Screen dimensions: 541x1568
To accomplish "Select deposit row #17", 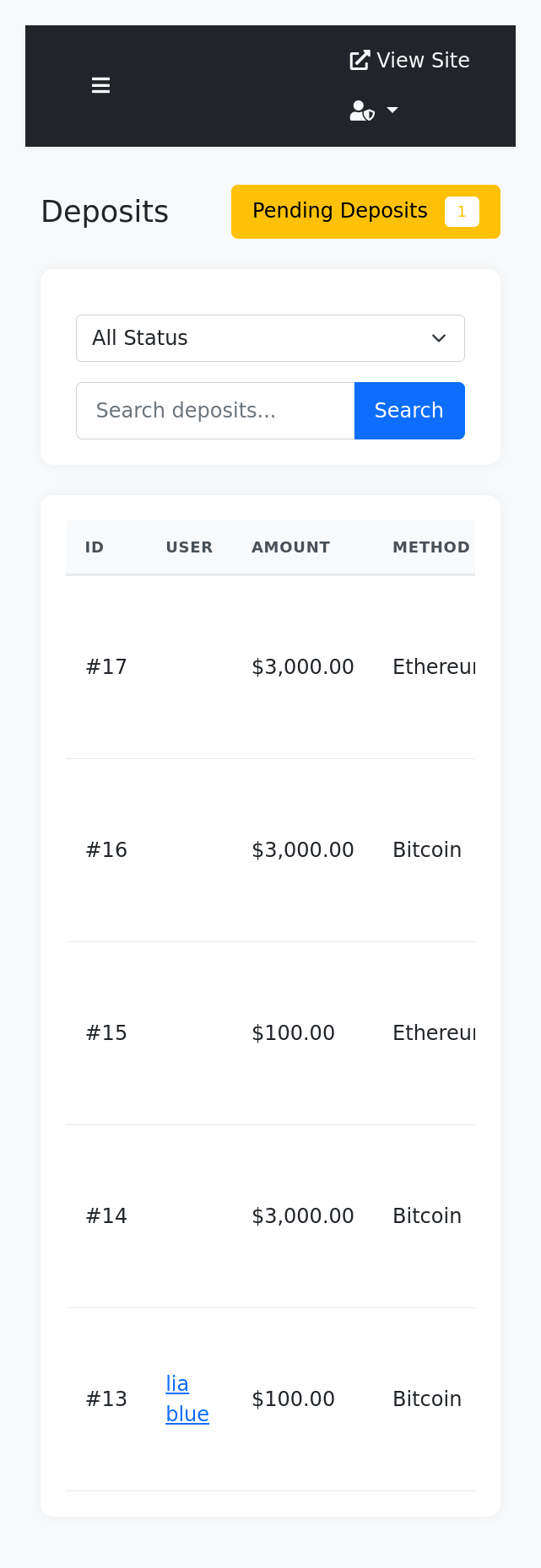I will tap(270, 667).
